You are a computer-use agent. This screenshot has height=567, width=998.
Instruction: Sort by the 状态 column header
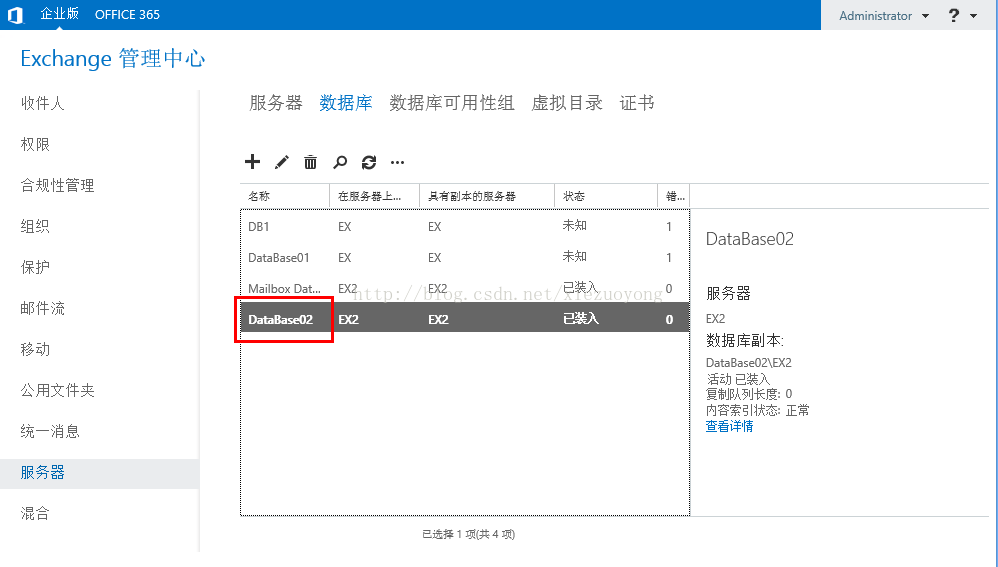606,196
